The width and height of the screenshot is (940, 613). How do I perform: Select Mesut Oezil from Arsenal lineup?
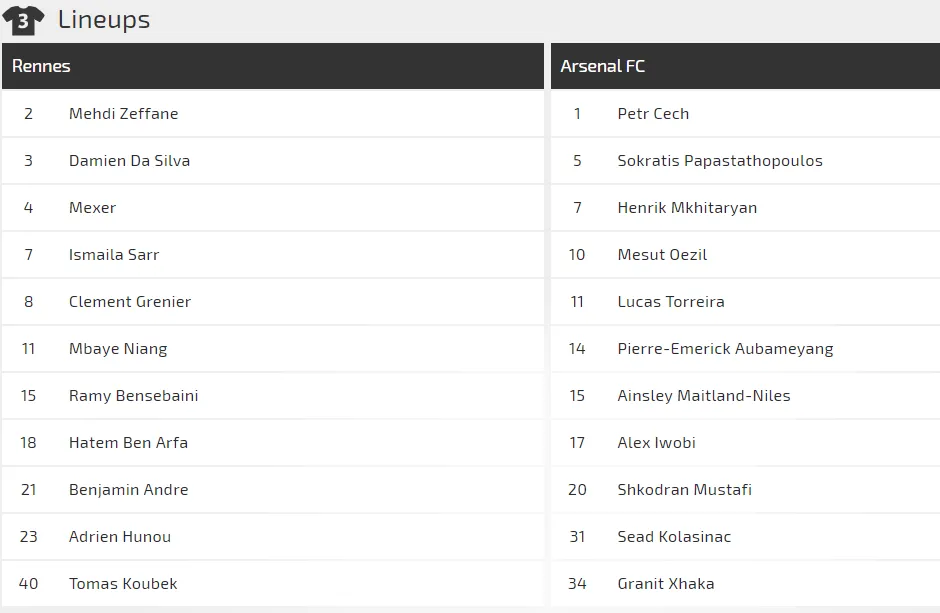pyautogui.click(x=662, y=255)
